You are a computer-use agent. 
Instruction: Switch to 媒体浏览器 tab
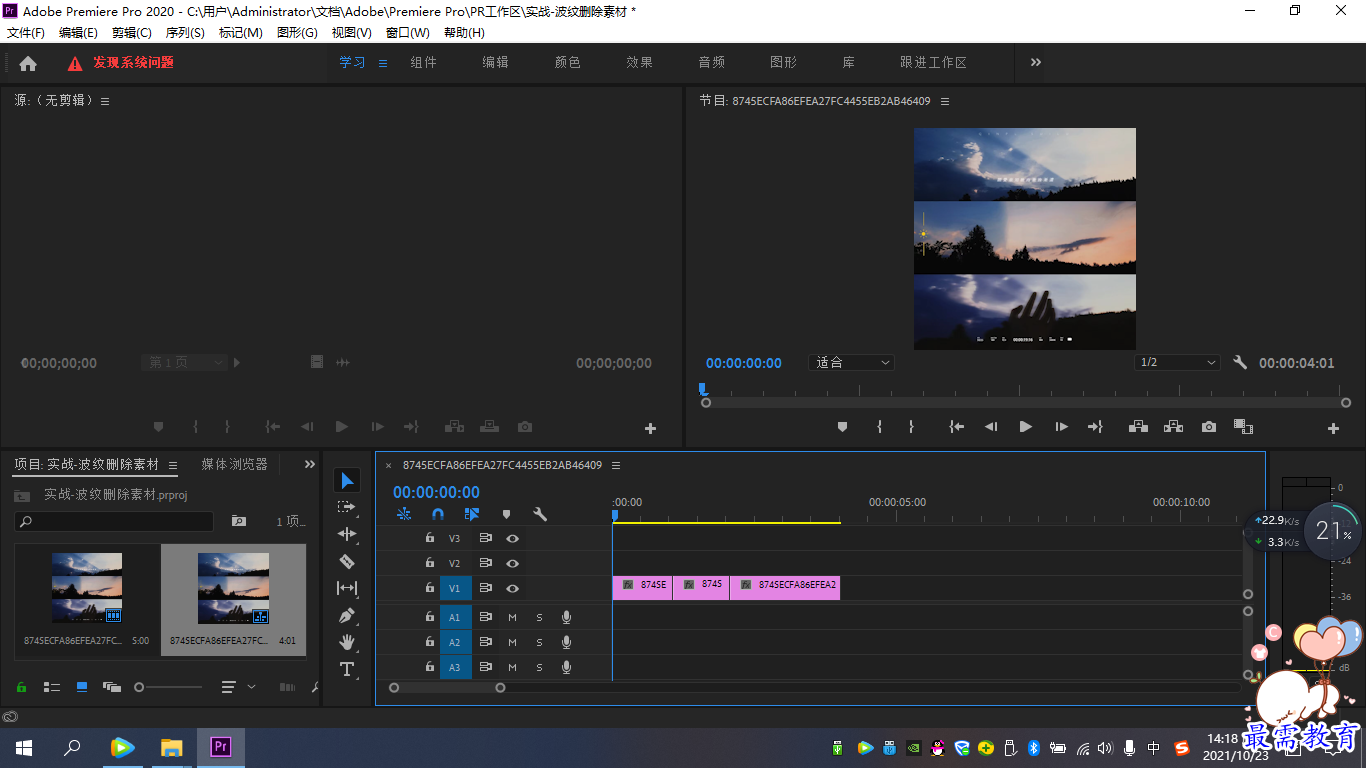pos(235,465)
